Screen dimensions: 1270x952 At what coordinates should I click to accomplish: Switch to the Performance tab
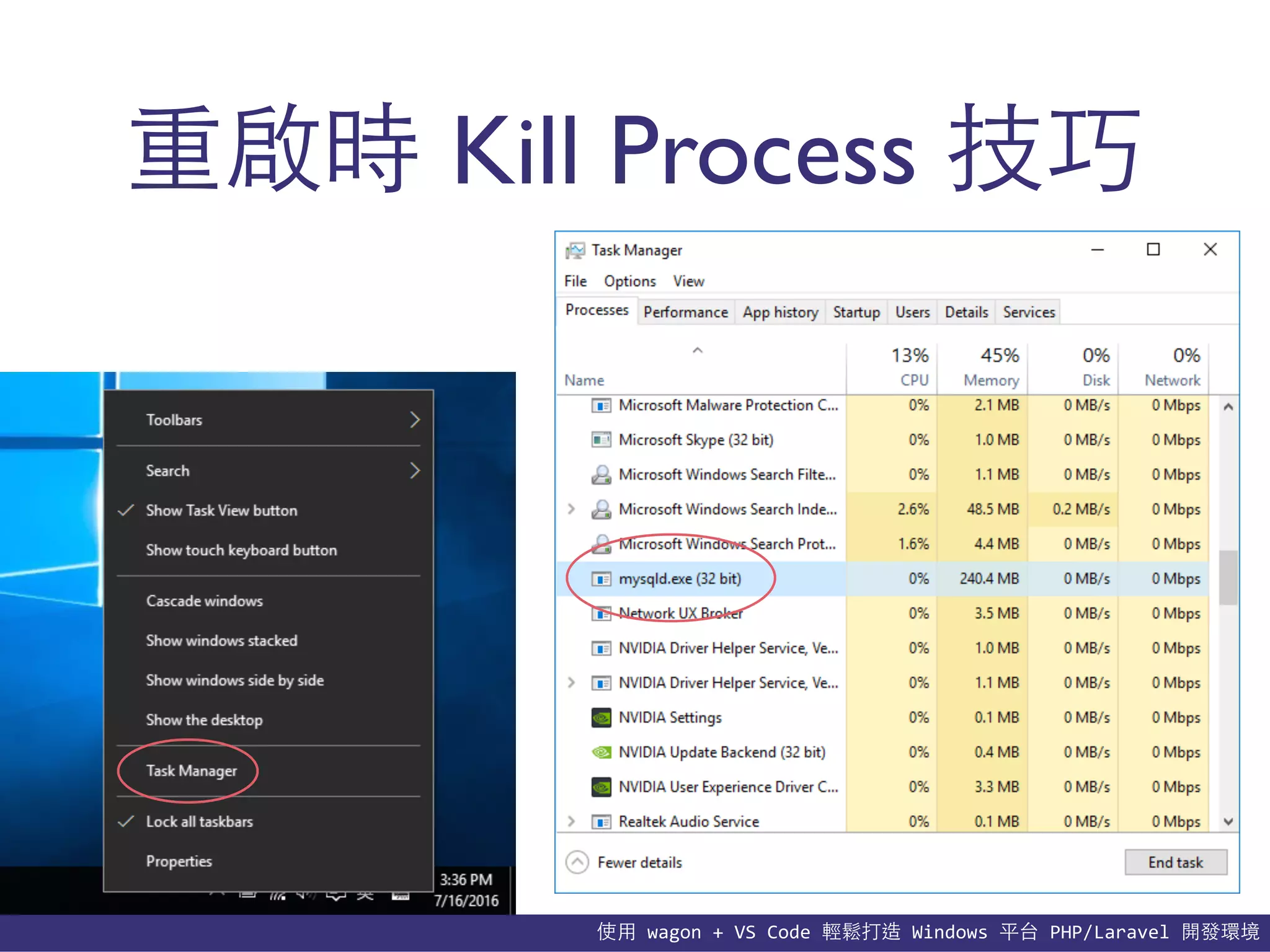[686, 312]
